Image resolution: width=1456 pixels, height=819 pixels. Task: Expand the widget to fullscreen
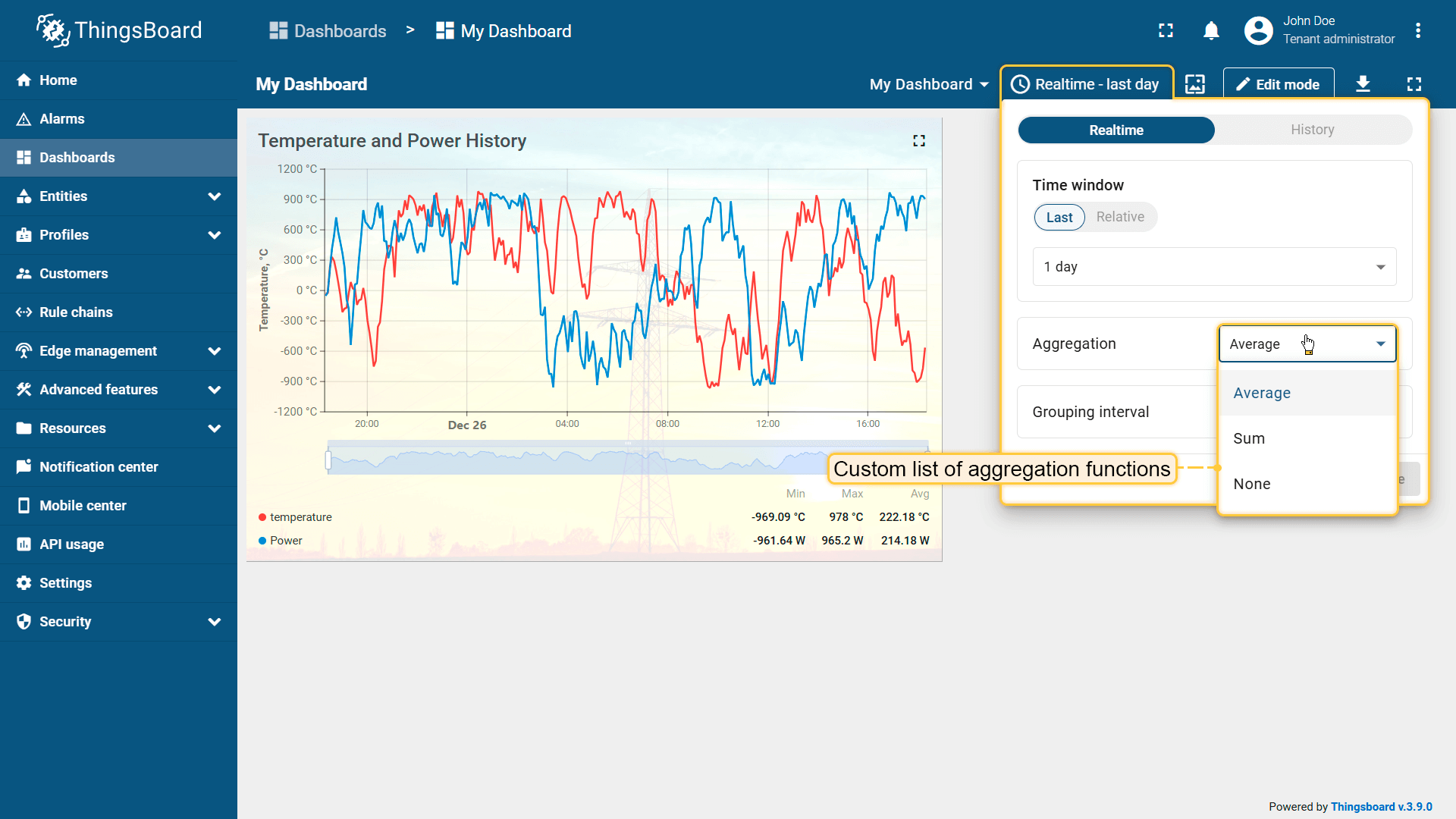click(919, 141)
